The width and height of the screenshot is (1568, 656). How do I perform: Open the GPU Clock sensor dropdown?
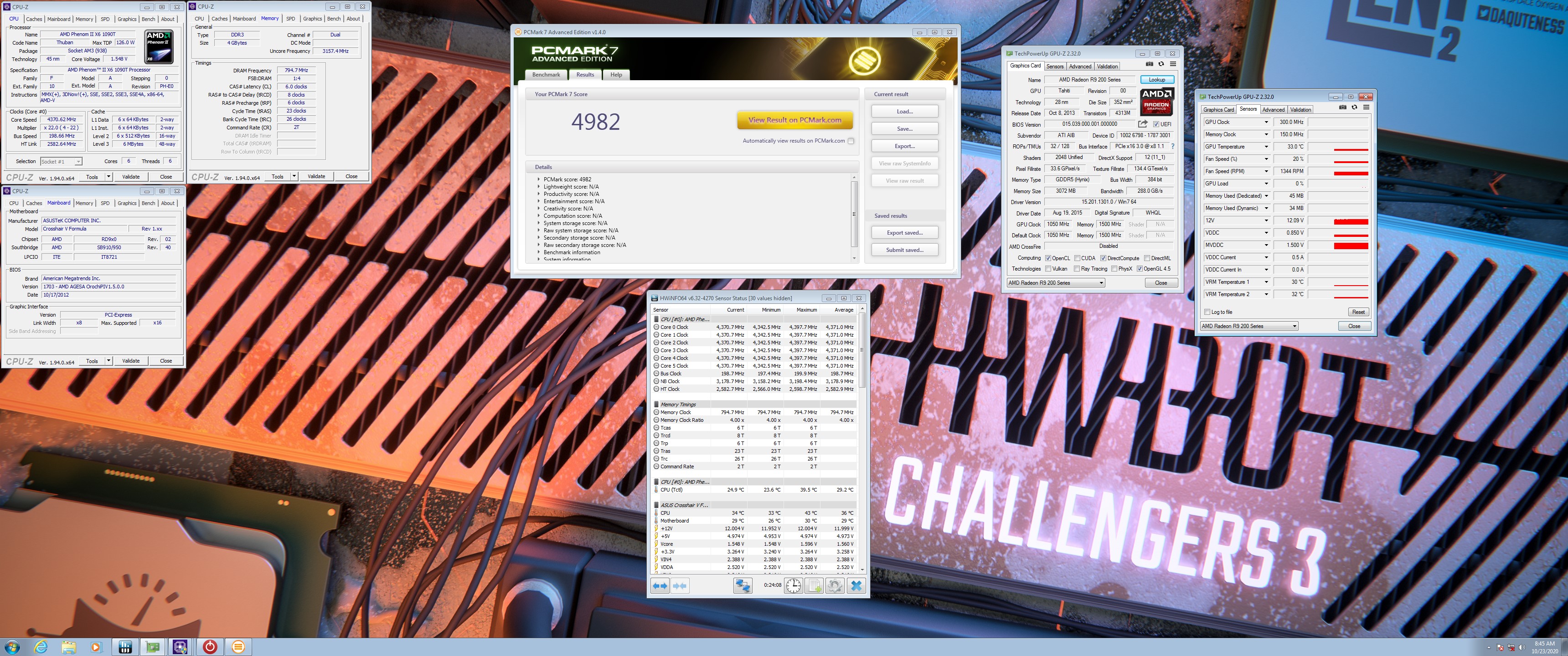pos(1267,122)
